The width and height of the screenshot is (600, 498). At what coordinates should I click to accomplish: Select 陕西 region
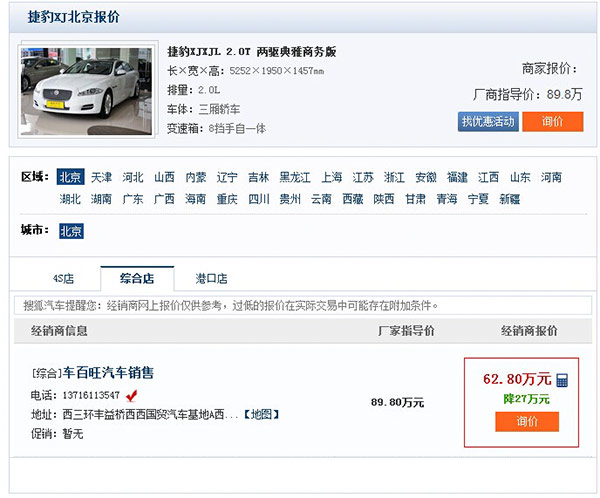(384, 199)
